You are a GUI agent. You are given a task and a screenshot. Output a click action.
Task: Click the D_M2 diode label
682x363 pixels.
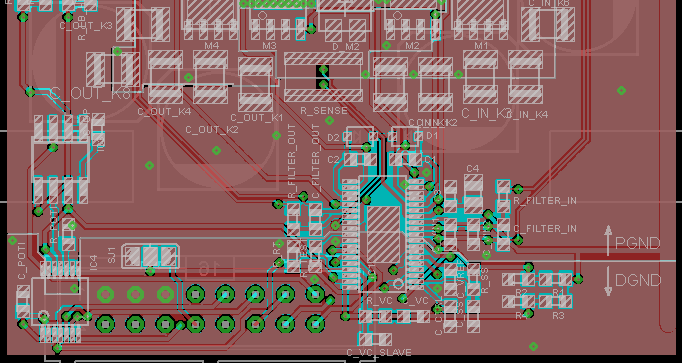click(x=346, y=46)
